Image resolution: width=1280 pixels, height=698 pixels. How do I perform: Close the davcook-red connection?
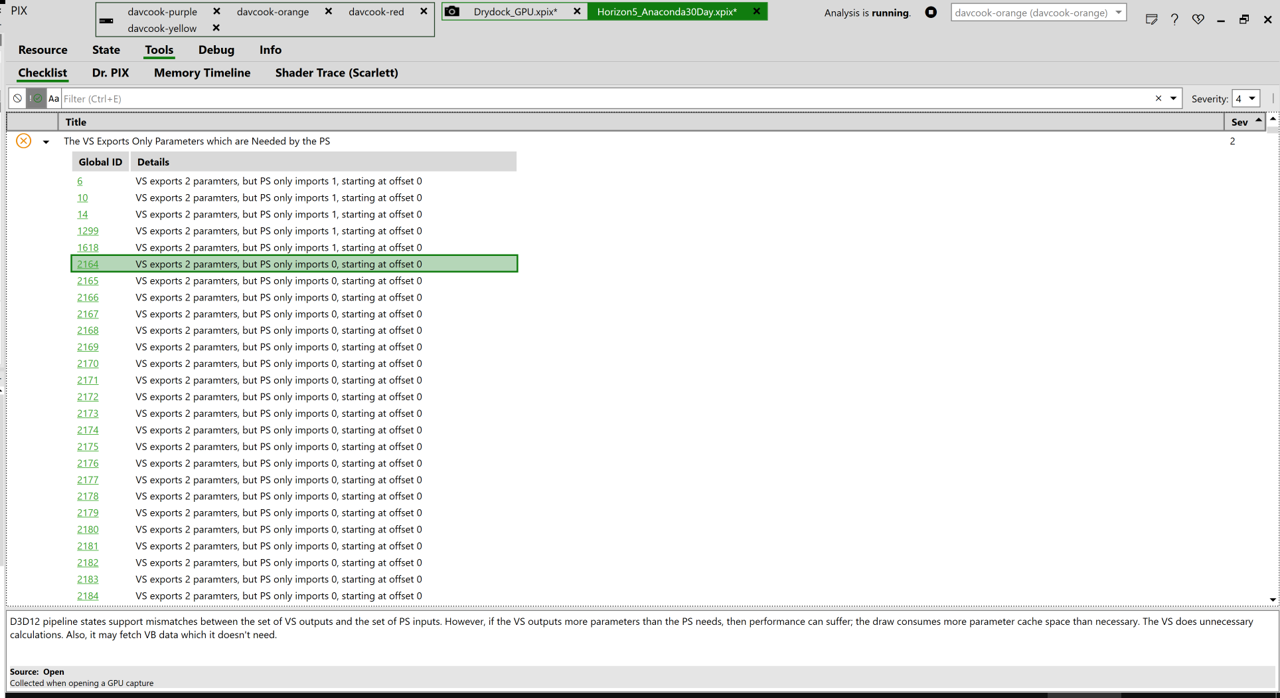424,12
